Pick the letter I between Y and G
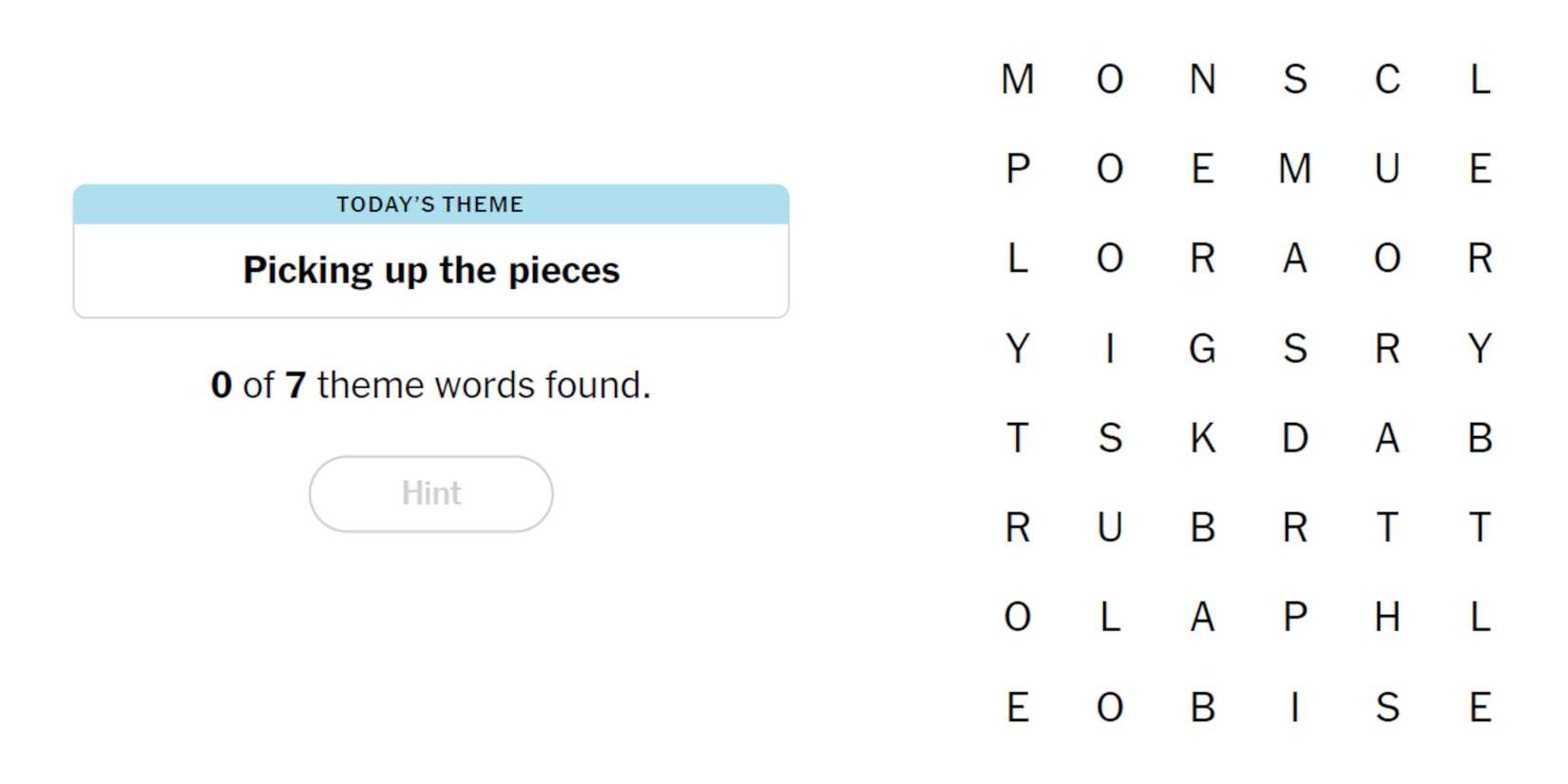Image resolution: width=1568 pixels, height=784 pixels. pos(1110,349)
